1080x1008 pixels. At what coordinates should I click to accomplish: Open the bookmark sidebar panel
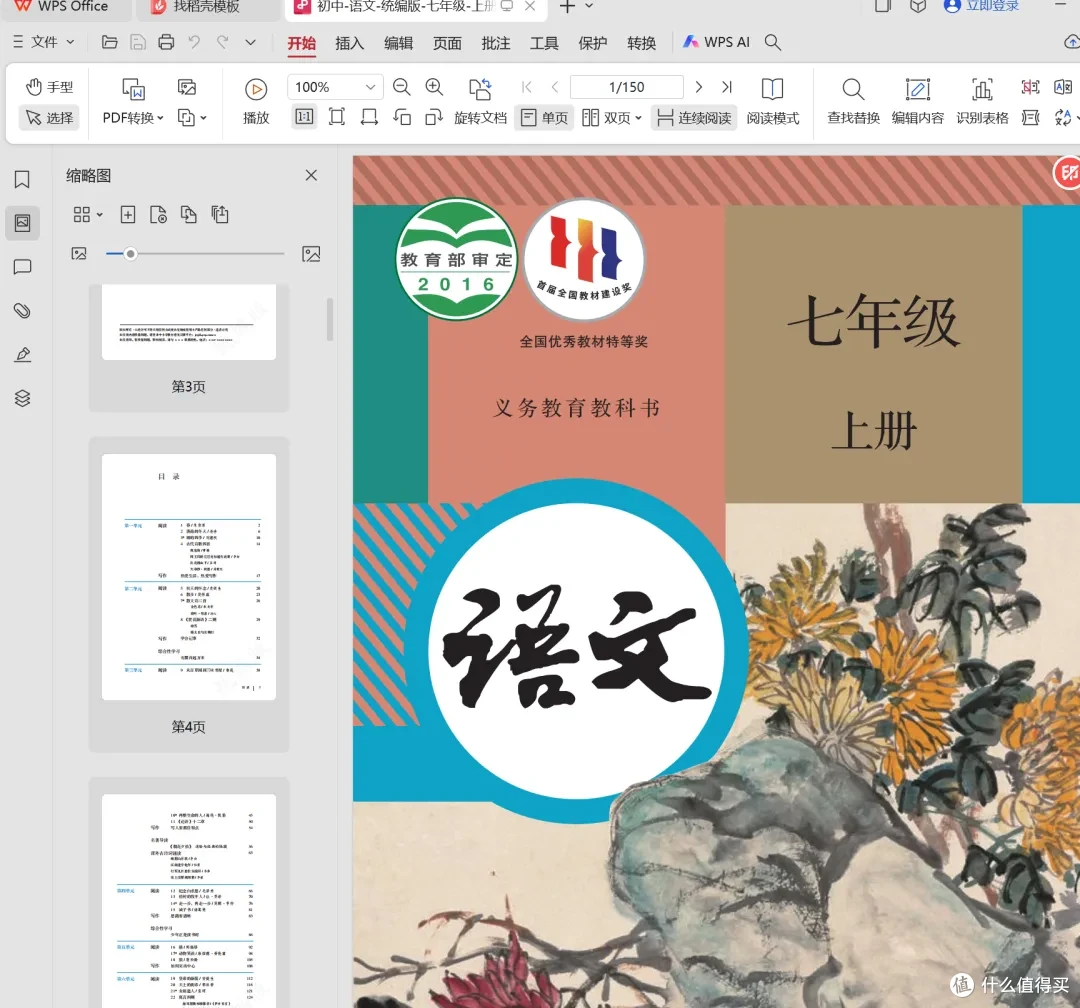tap(22, 179)
